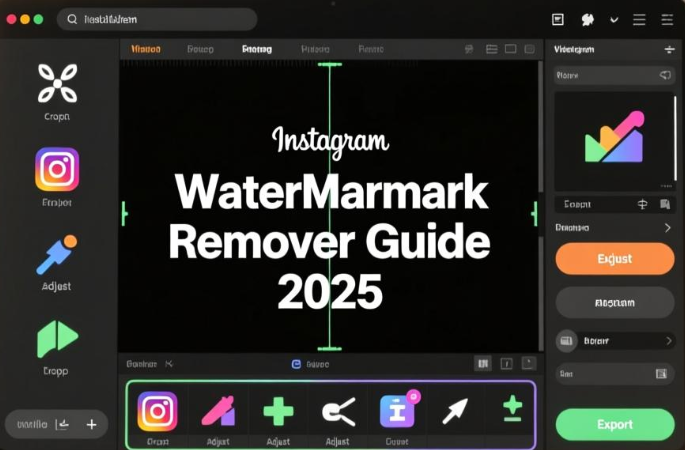The image size is (685, 450).
Task: Select the white arrow pointer tool
Action: tap(455, 411)
